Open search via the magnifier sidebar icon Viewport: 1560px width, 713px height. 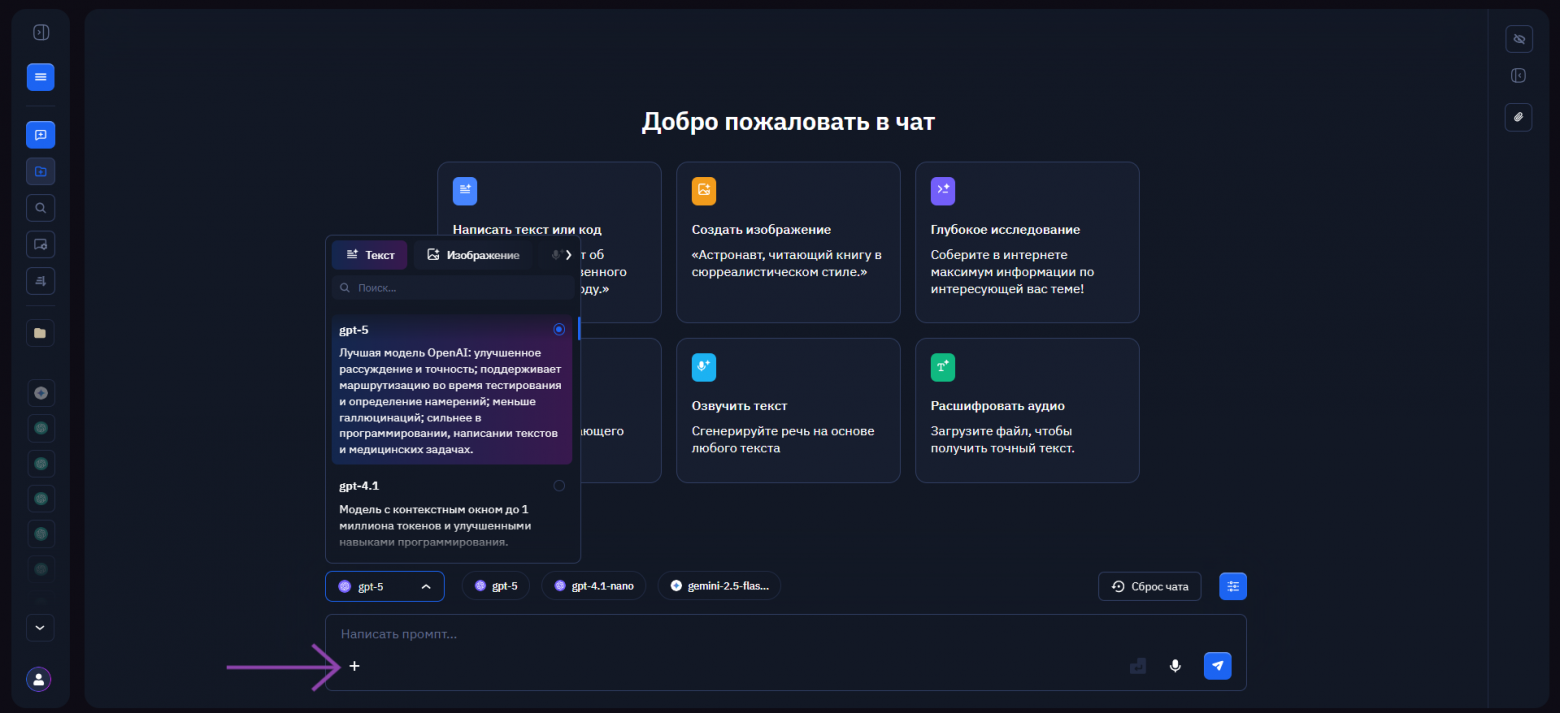pyautogui.click(x=40, y=207)
